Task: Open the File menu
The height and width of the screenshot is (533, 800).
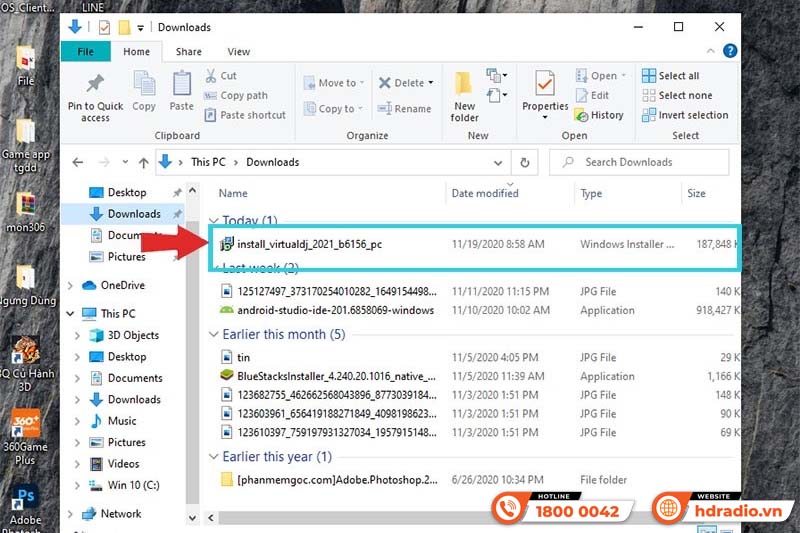Action: coord(86,52)
